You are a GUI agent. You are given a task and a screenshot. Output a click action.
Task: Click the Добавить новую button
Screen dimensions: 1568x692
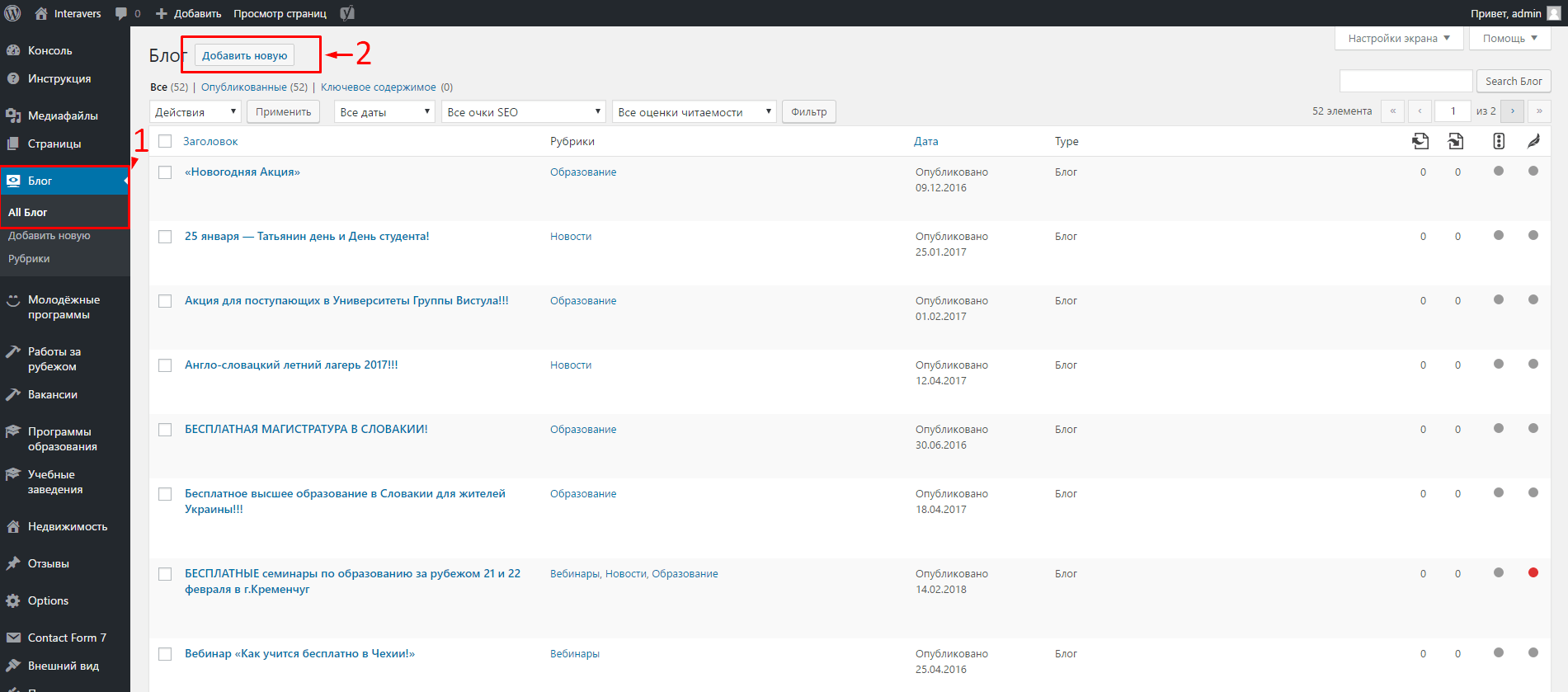point(245,55)
